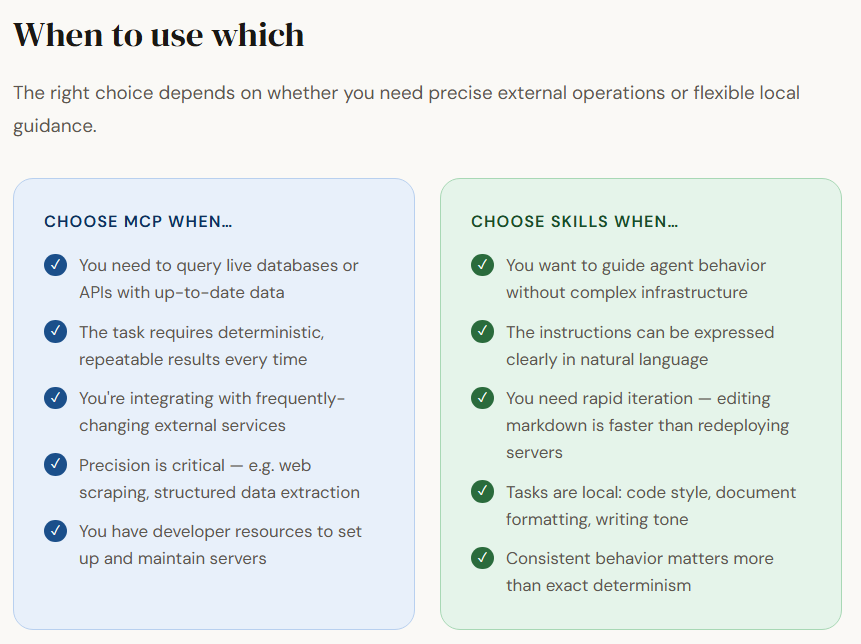Click the "CHOOSE MCP WHEN…" card title
This screenshot has height=644, width=861.
coord(138,222)
